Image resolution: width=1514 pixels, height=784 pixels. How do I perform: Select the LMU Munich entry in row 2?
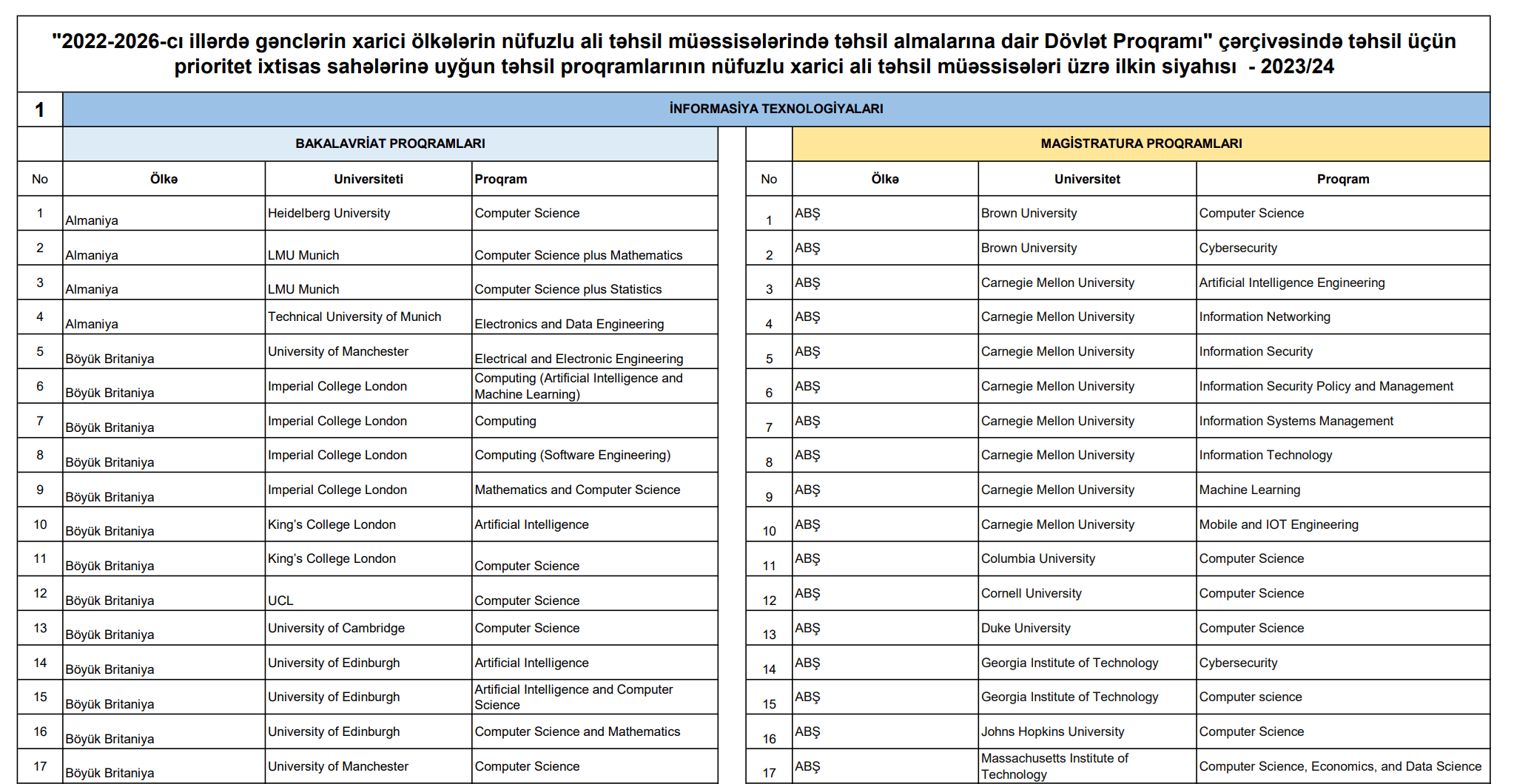[x=306, y=254]
